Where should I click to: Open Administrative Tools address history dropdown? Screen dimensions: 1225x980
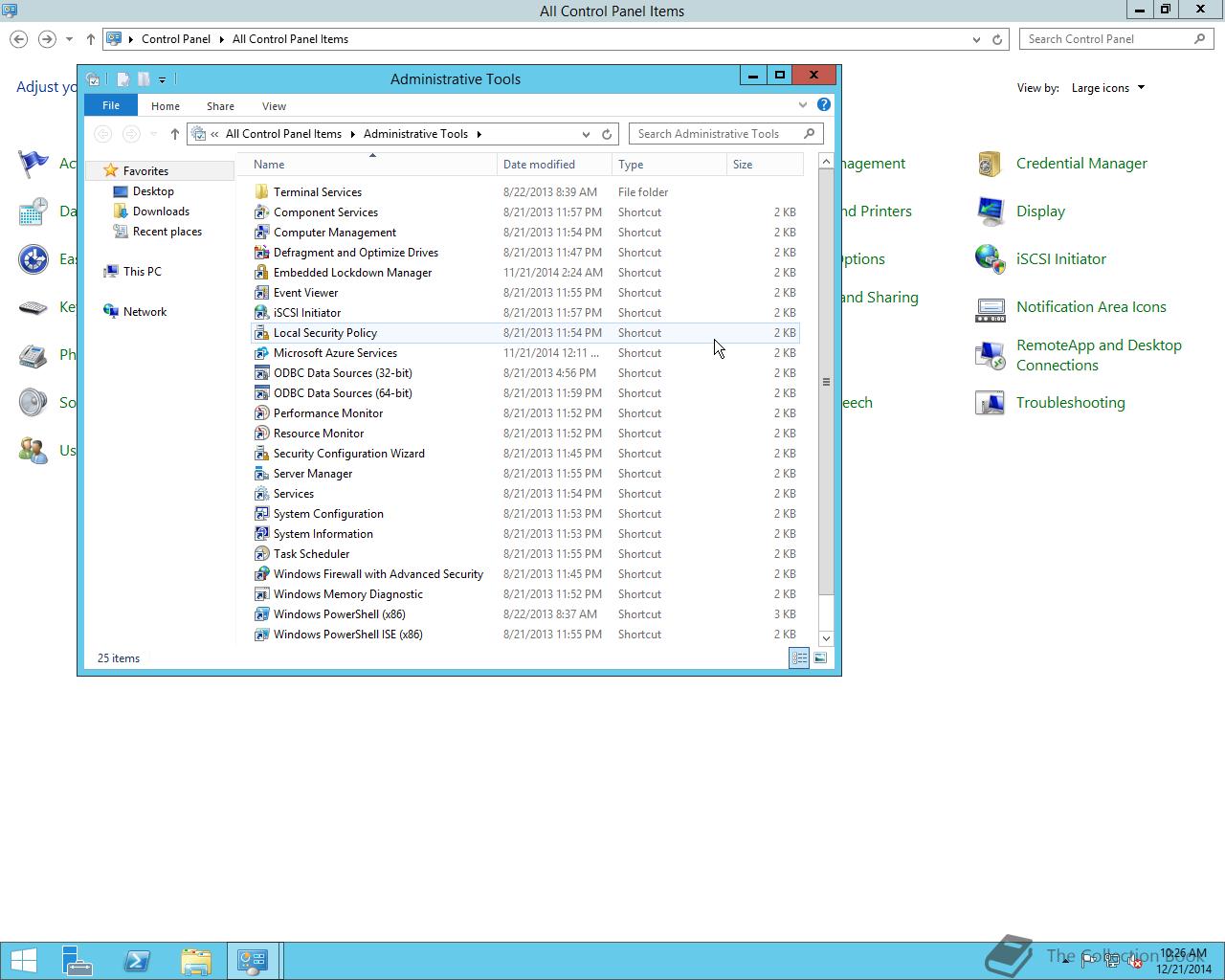[x=586, y=134]
